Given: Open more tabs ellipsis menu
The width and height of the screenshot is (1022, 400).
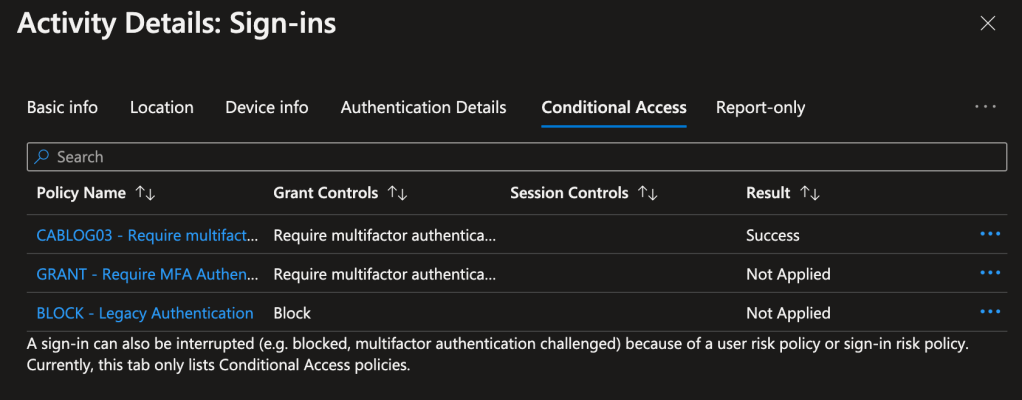Looking at the screenshot, I should click(x=985, y=107).
